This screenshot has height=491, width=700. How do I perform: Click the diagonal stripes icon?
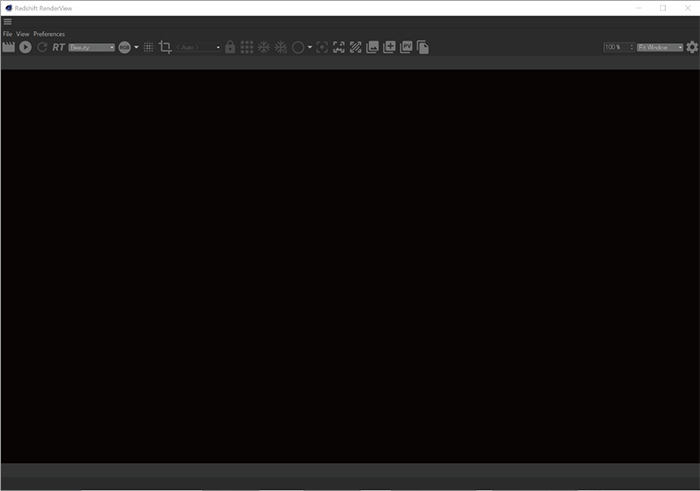click(x=356, y=47)
